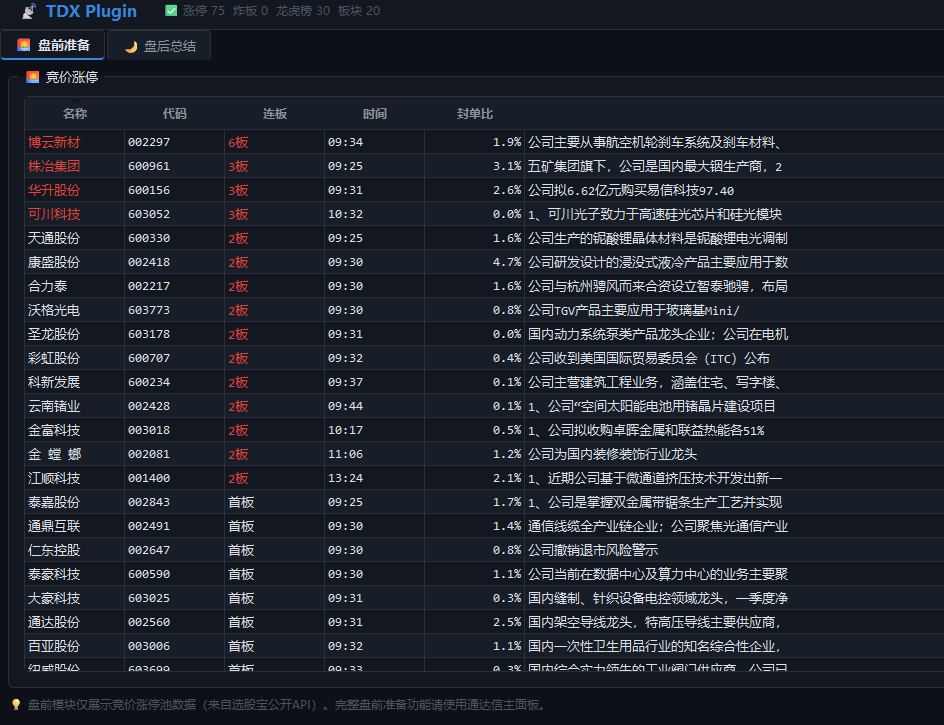The image size is (944, 725).
Task: Sort by 封单比 column header
Action: pos(475,114)
